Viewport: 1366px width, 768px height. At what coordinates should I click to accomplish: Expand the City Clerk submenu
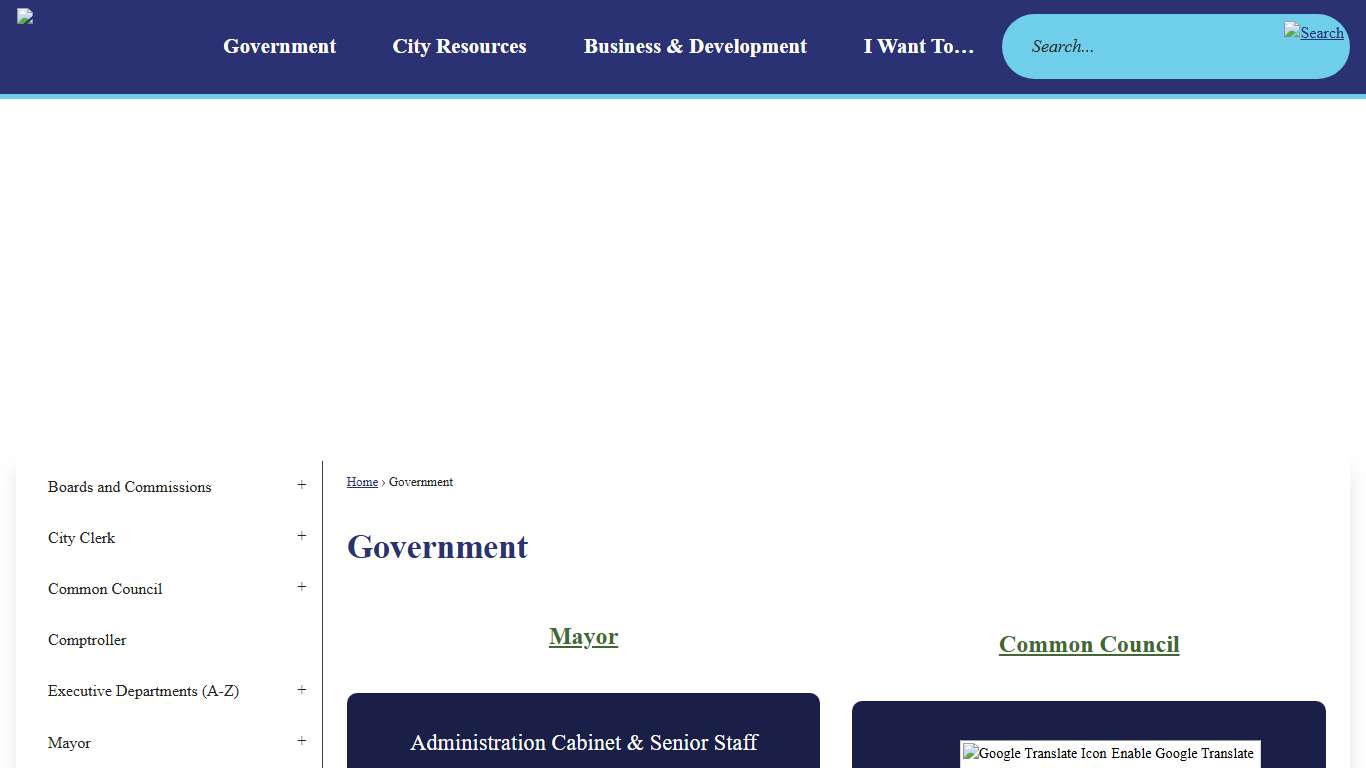coord(301,537)
